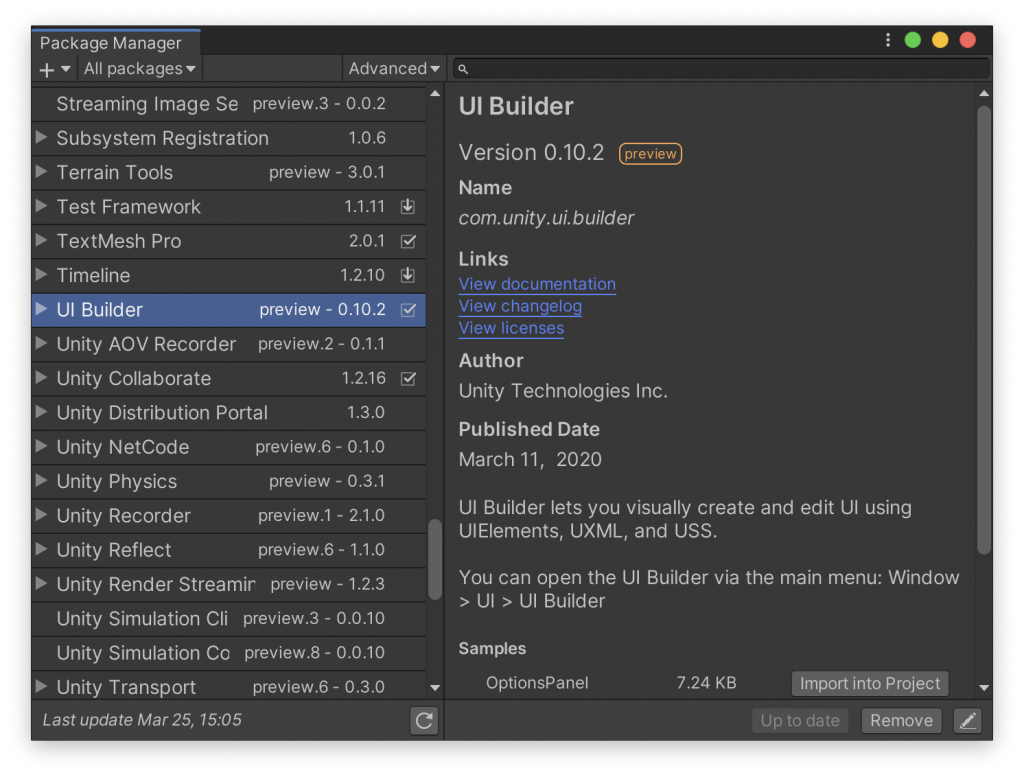1024x777 pixels.
Task: Select the Package Manager tab
Action: [x=113, y=43]
